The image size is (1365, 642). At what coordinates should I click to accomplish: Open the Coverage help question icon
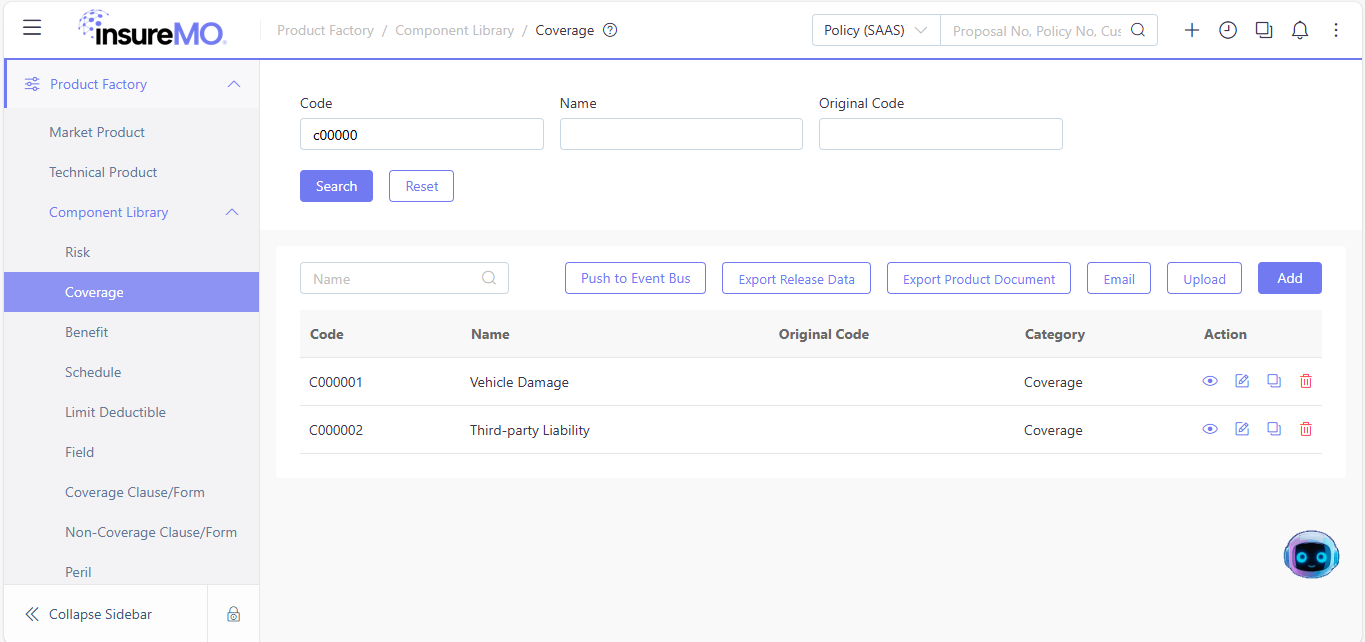click(610, 30)
